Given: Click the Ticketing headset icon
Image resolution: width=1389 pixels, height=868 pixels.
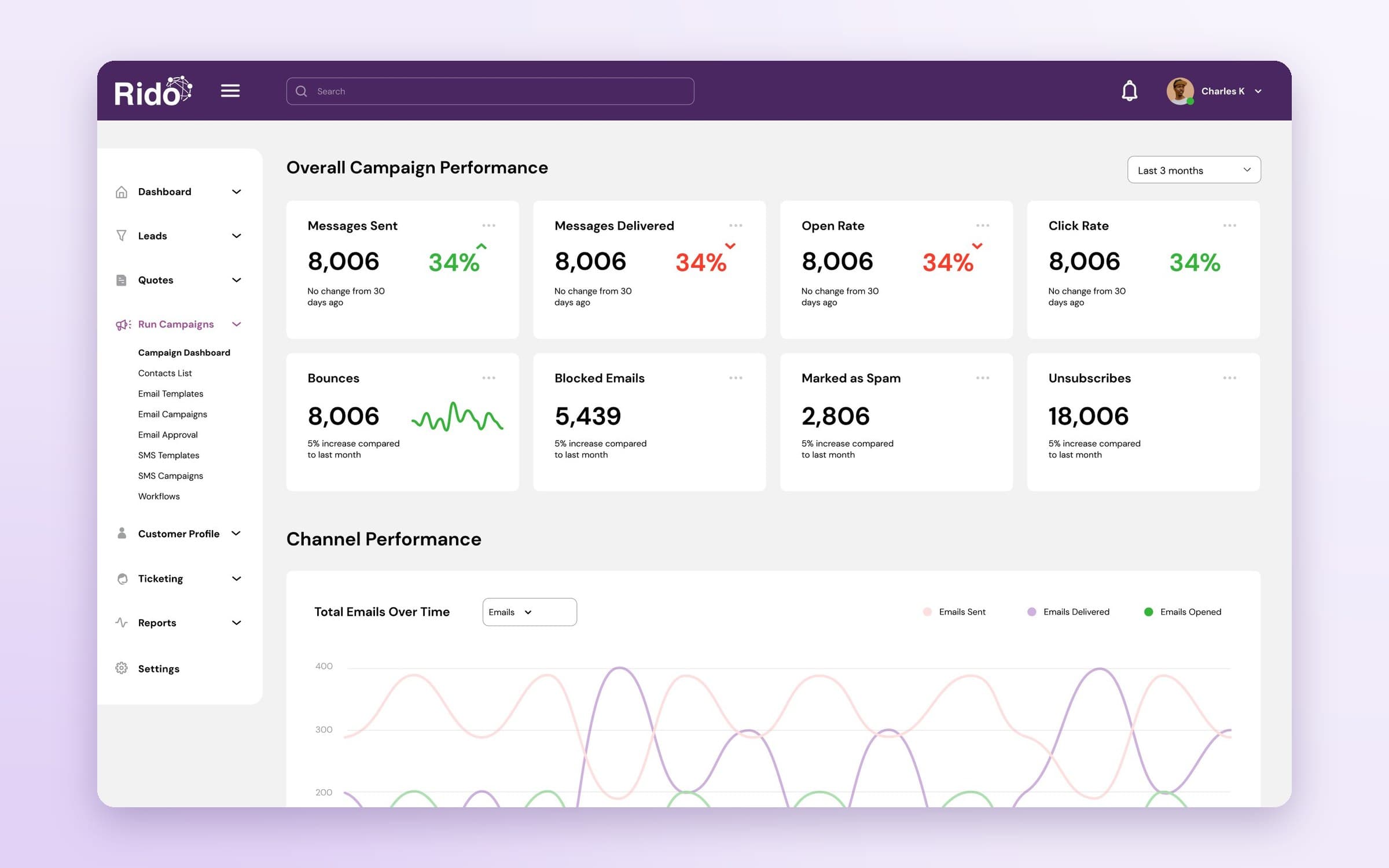Looking at the screenshot, I should [x=122, y=579].
